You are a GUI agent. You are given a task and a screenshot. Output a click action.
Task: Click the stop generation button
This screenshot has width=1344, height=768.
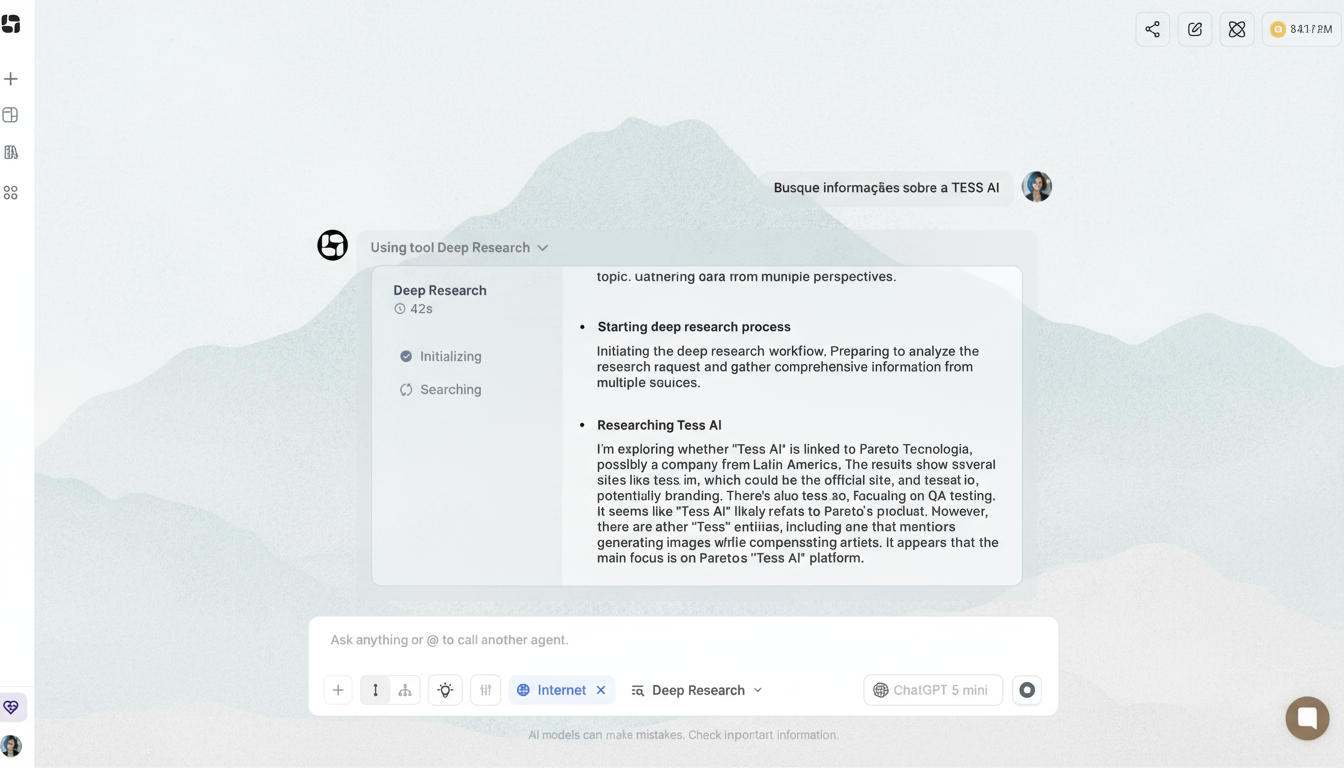(1026, 690)
